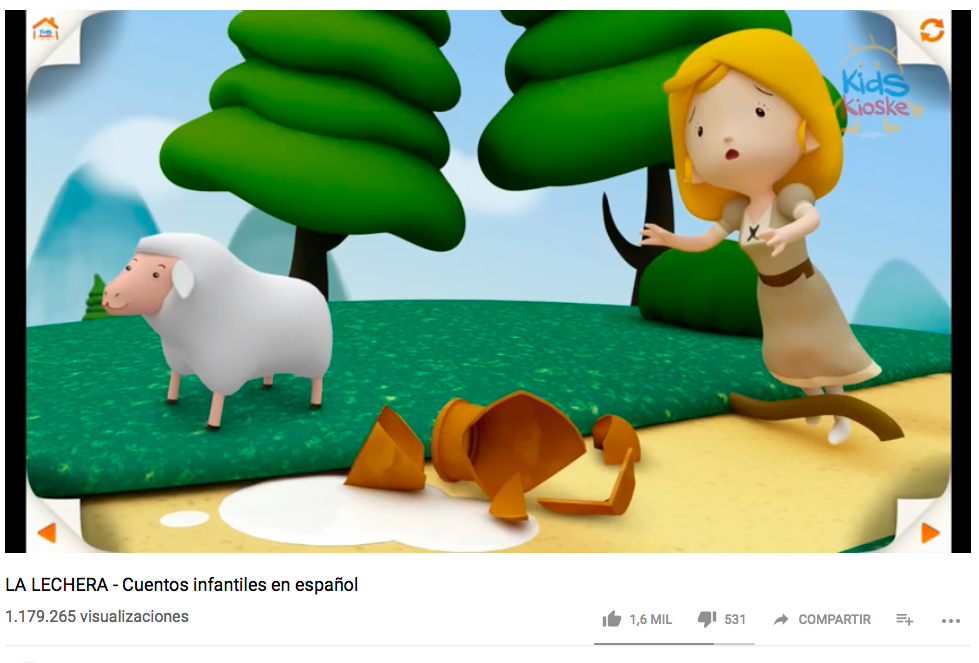979x663 pixels.
Task: Click the orange reload arrows icon
Action: 932,30
